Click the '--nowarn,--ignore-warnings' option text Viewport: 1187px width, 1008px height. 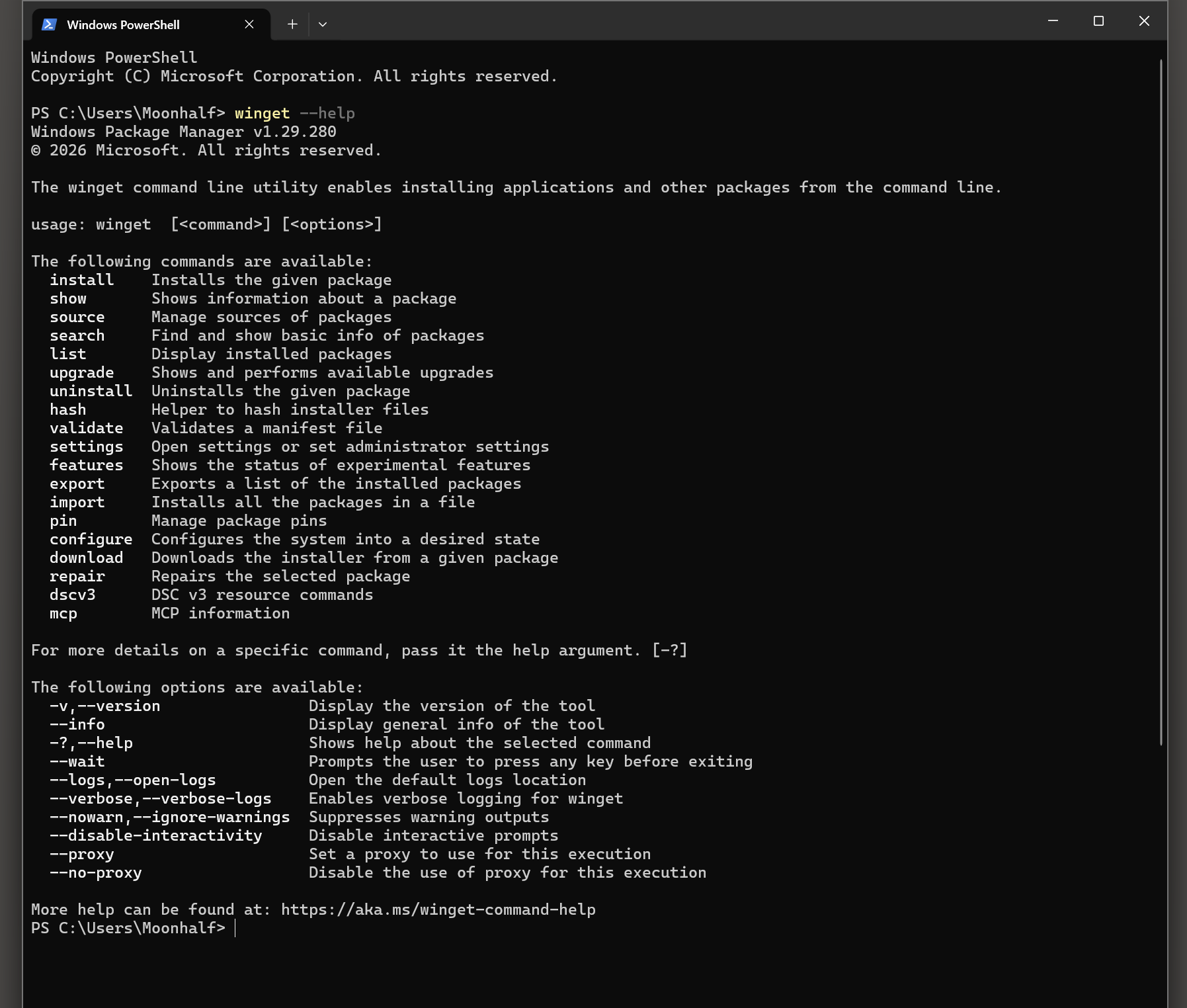click(x=170, y=817)
